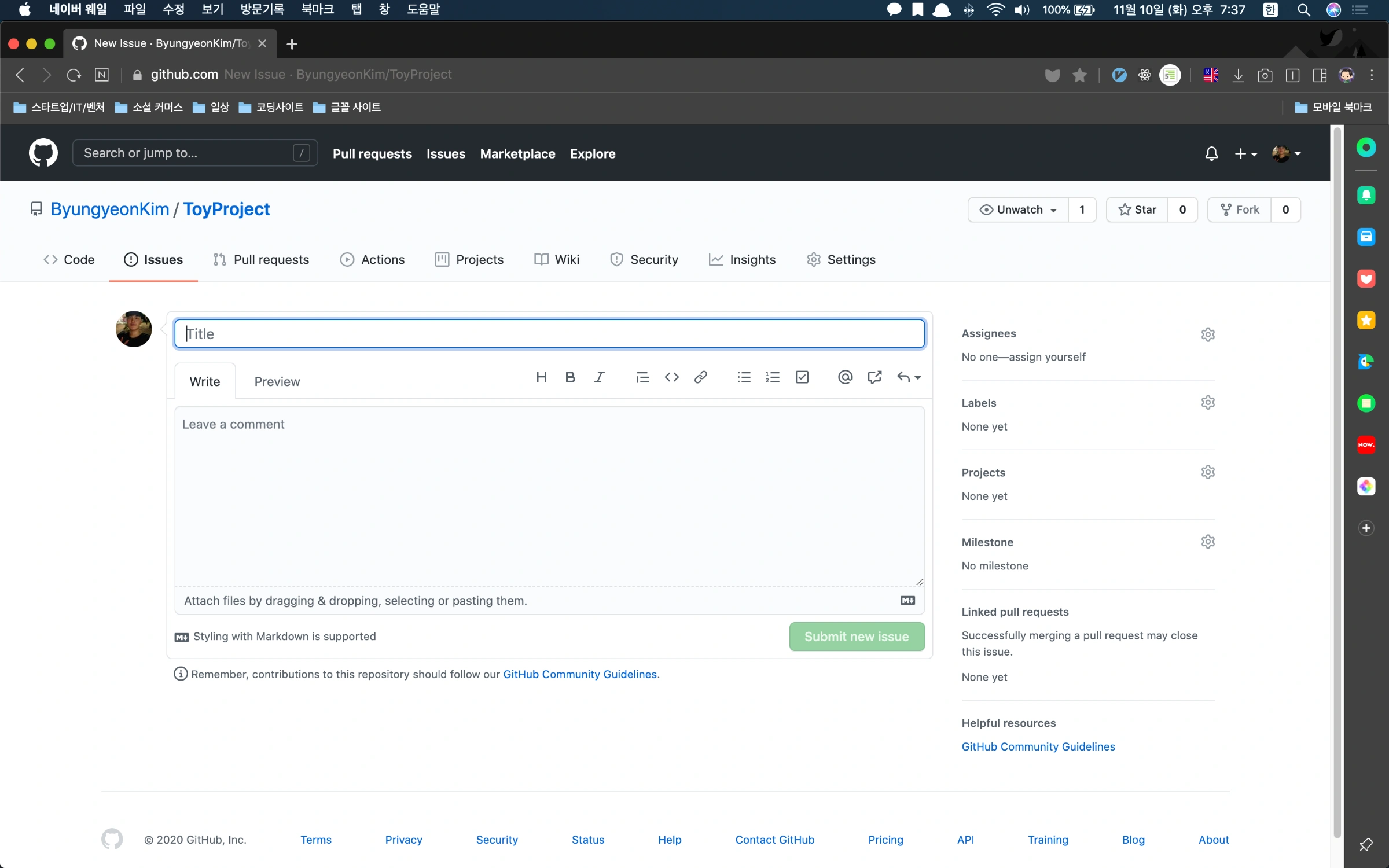Mention a user with @ icon
This screenshot has height=868, width=1389.
[x=845, y=377]
